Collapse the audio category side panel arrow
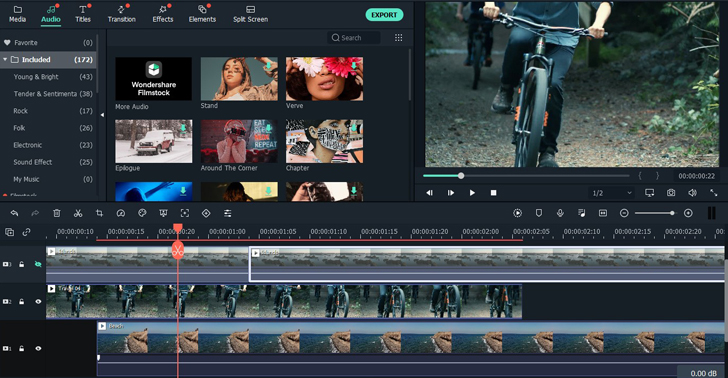This screenshot has height=378, width=728. 102,115
